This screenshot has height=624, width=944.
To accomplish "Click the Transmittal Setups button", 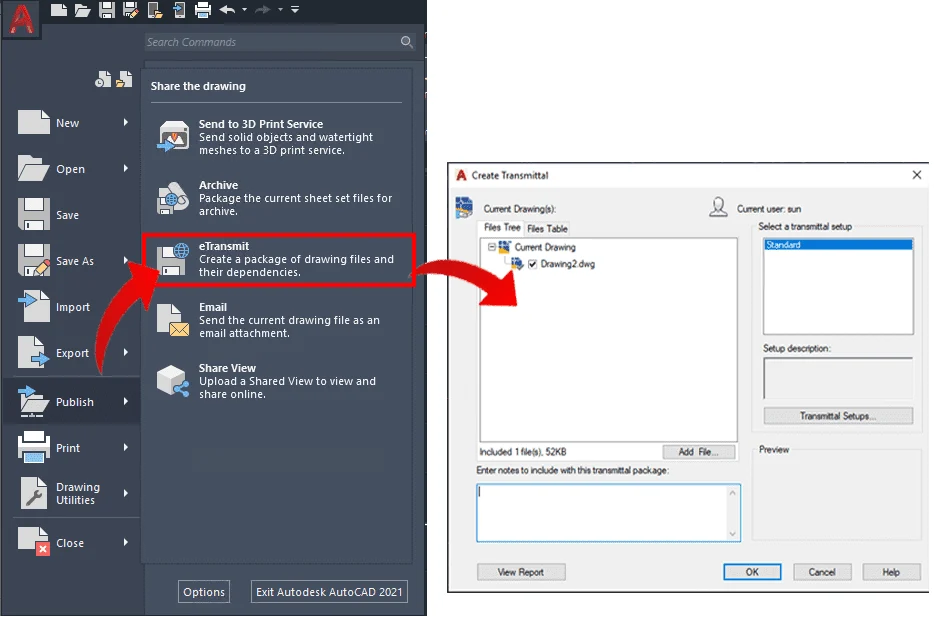I will [x=838, y=416].
